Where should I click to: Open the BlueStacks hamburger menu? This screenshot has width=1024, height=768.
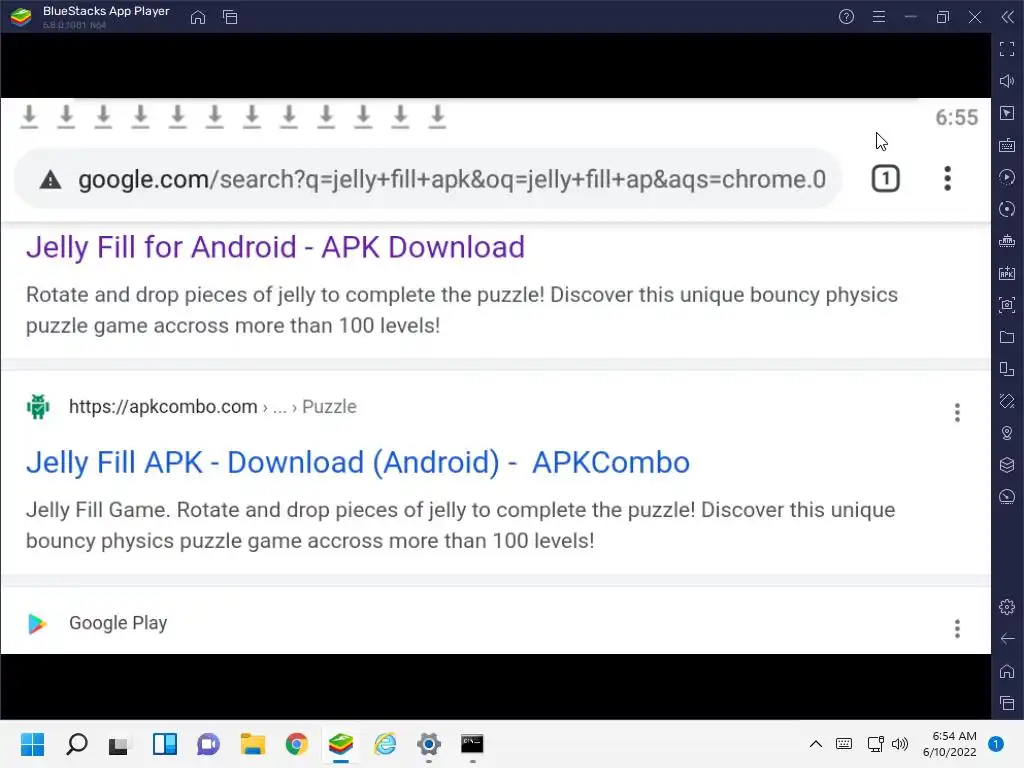coord(879,17)
